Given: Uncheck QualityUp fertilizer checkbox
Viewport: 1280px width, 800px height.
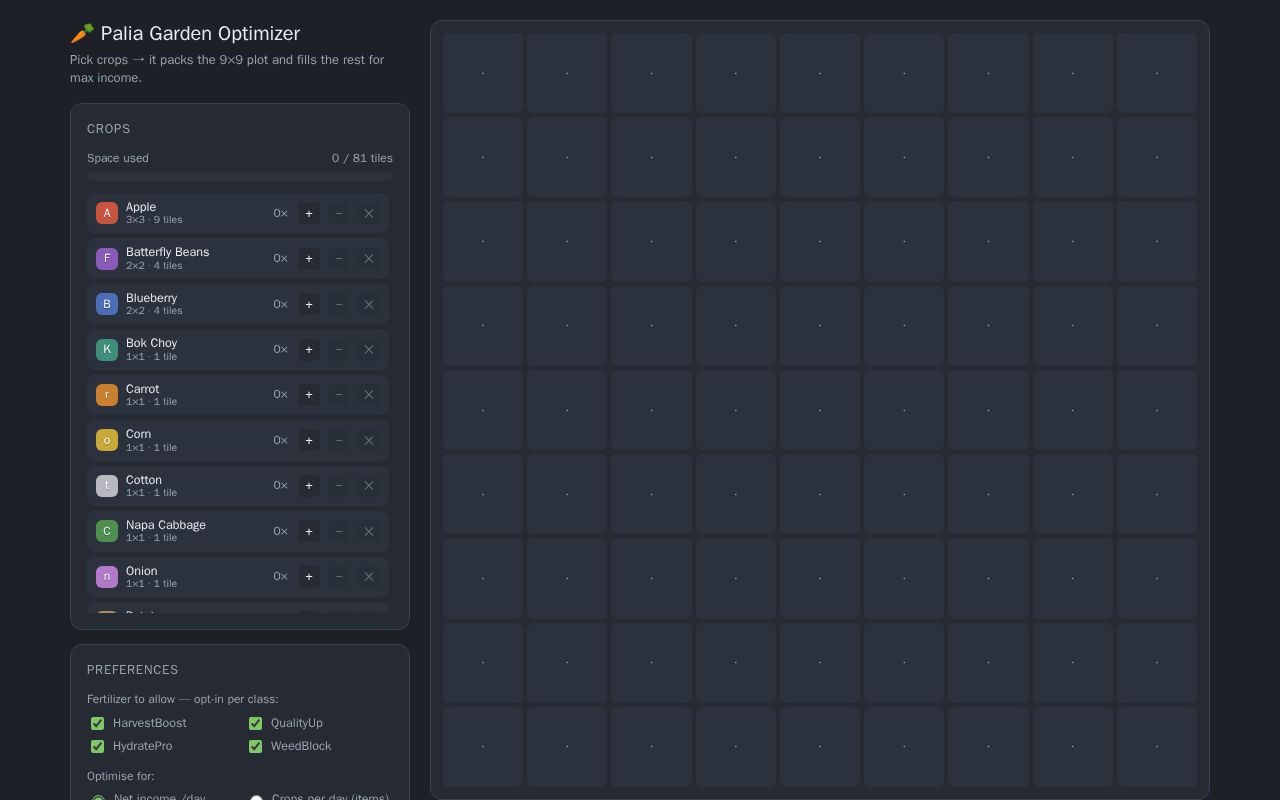Looking at the screenshot, I should point(255,723).
